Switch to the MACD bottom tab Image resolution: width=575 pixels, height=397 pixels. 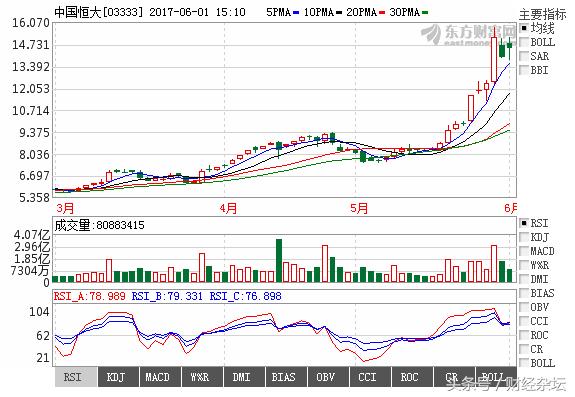[x=160, y=377]
